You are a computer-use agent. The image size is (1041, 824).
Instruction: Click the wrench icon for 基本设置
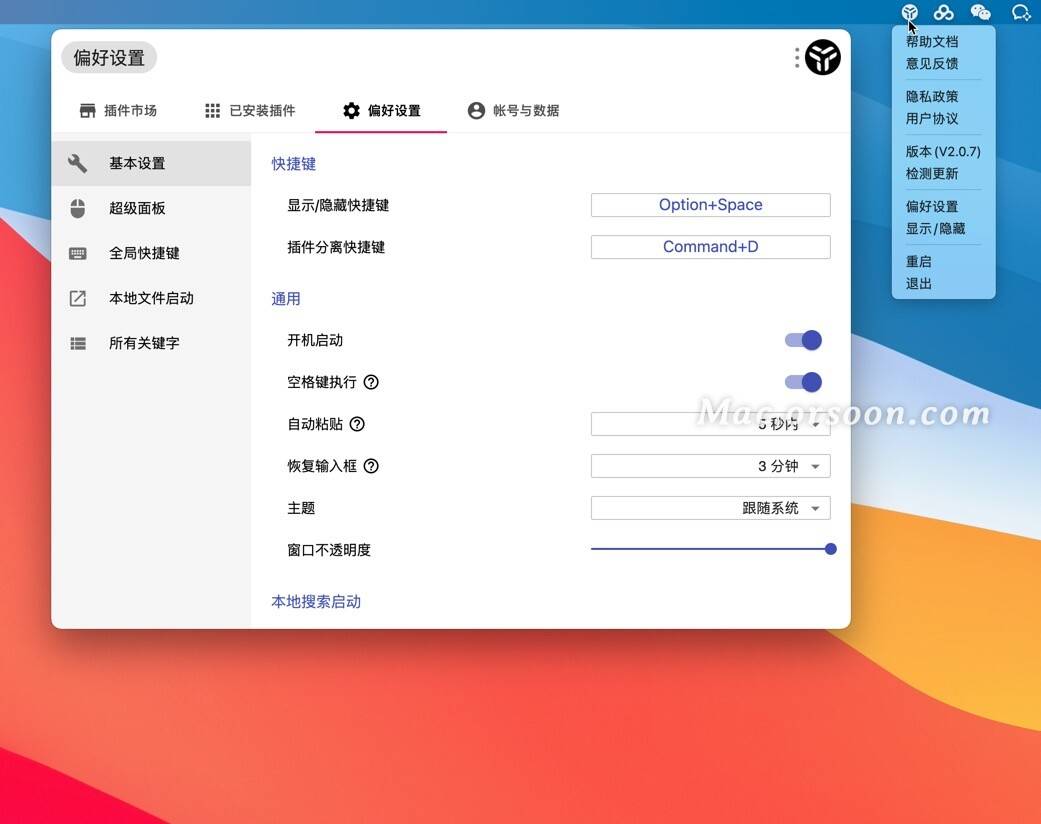point(78,163)
